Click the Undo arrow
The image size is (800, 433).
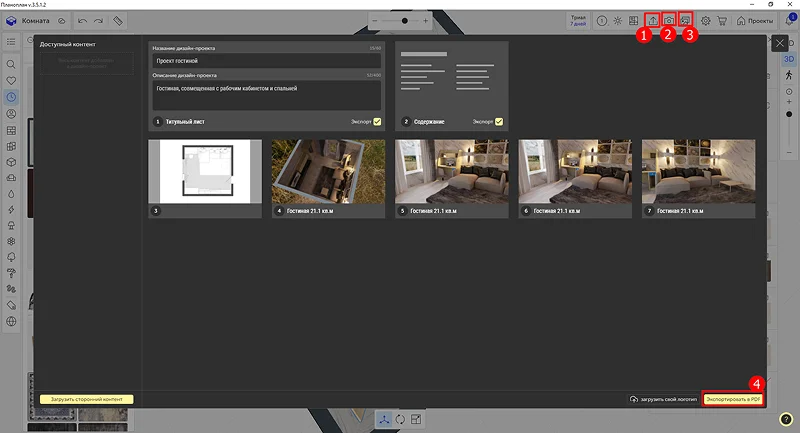coord(82,21)
